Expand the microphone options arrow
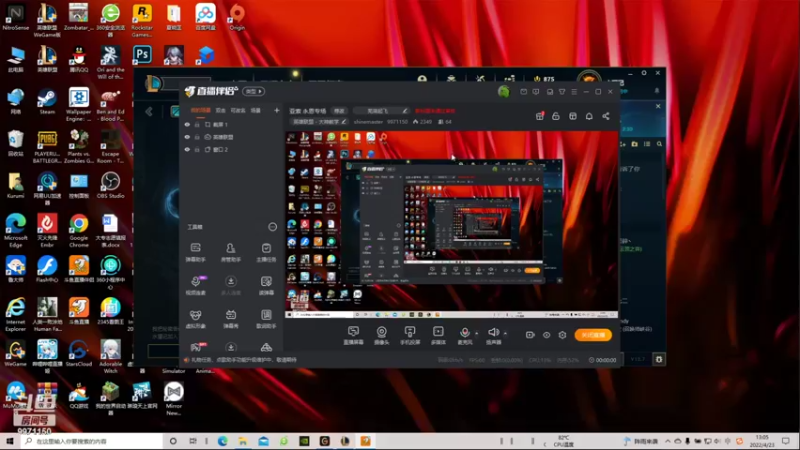 coord(477,334)
